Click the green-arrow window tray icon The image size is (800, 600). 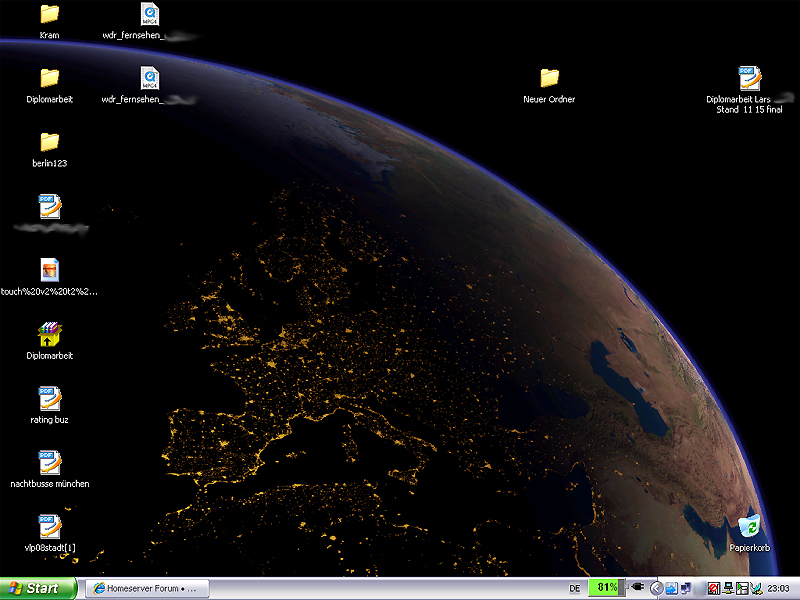pyautogui.click(x=742, y=589)
